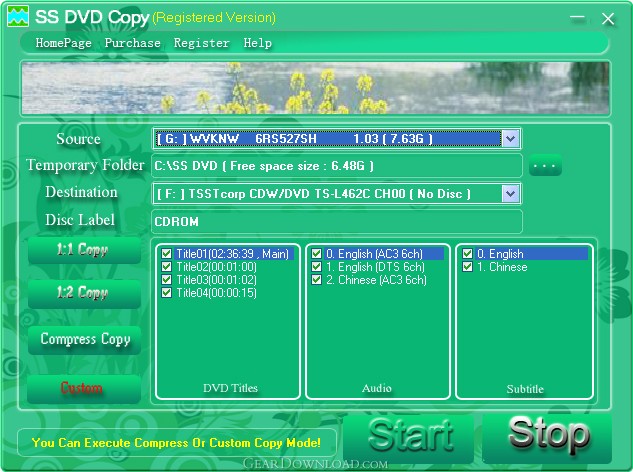Expand the Destination drive dropdown arrow
The width and height of the screenshot is (633, 472).
[x=510, y=194]
